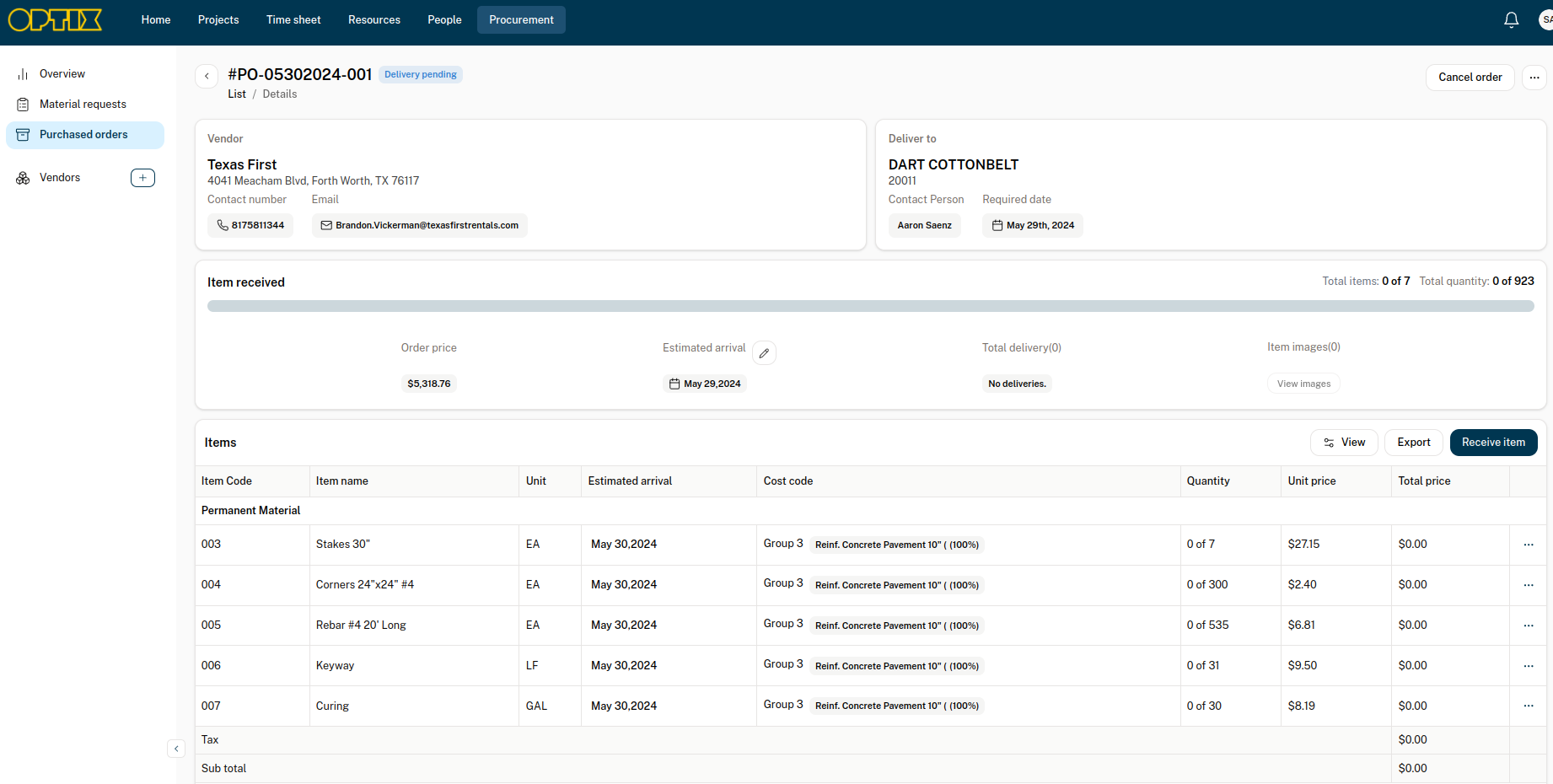The width and height of the screenshot is (1553, 784).
Task: Open row actions for the Curing item
Action: pyautogui.click(x=1528, y=706)
